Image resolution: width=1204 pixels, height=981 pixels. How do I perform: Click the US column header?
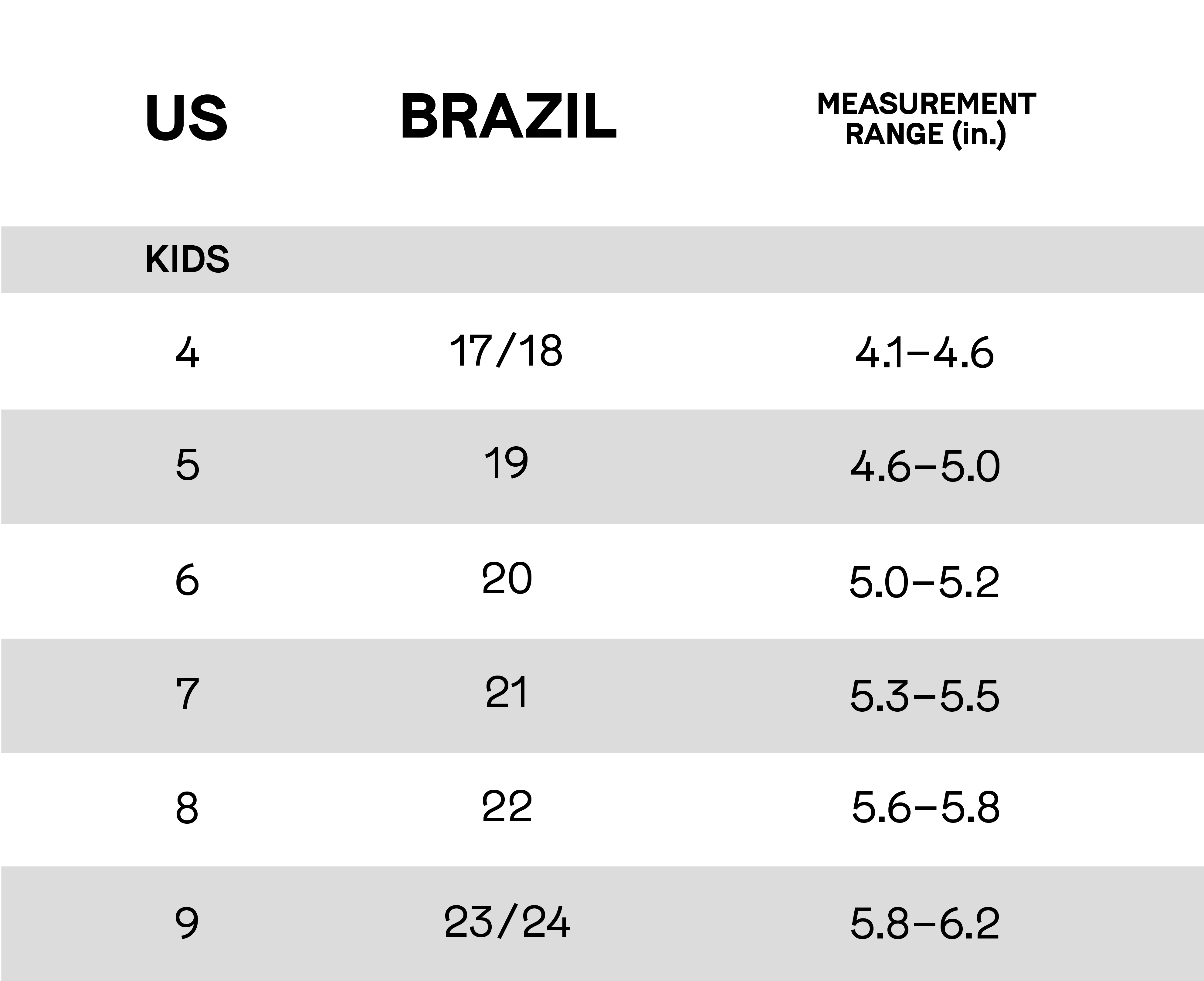click(187, 118)
